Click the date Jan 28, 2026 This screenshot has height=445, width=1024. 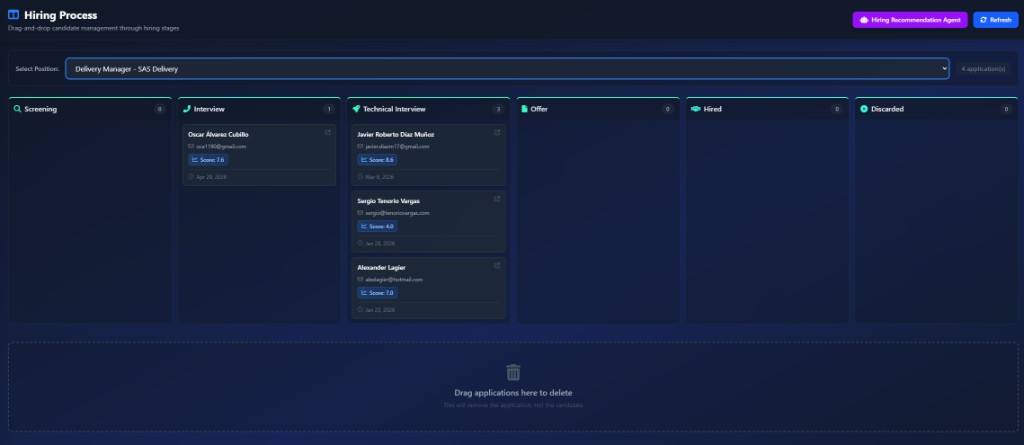[380, 244]
